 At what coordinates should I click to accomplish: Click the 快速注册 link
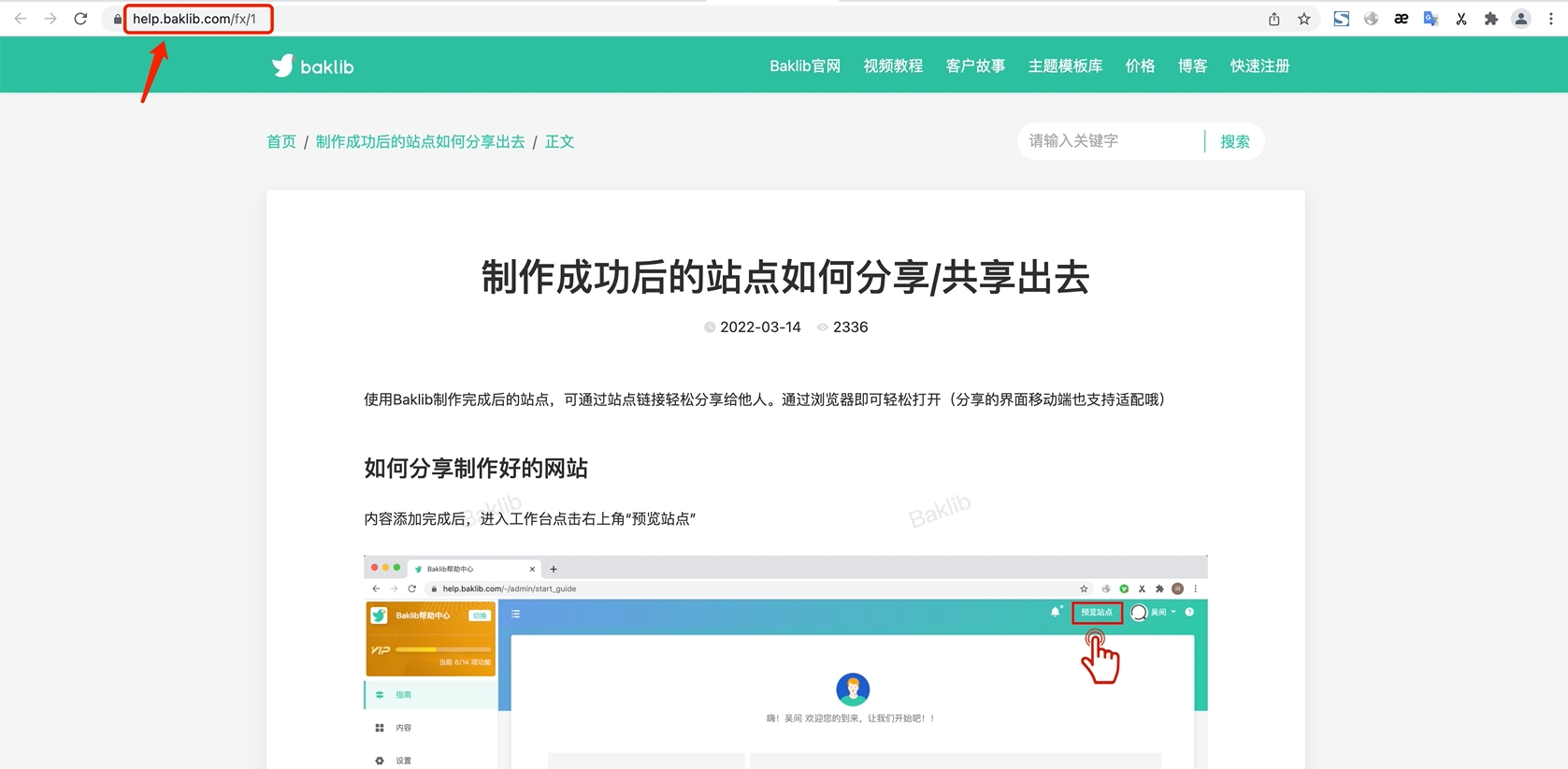pos(1259,66)
